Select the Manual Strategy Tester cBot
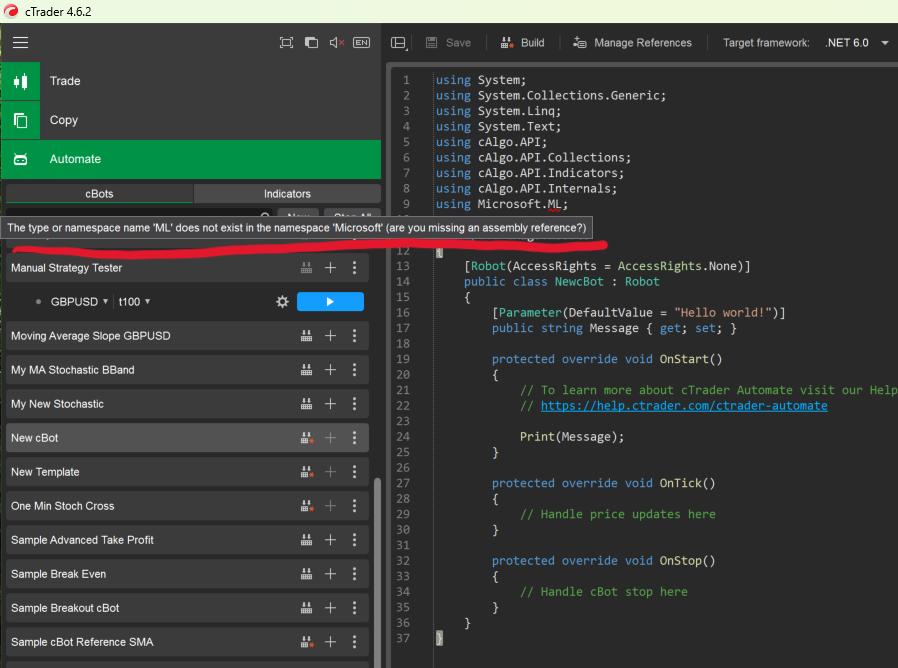The image size is (898, 668). 187,268
